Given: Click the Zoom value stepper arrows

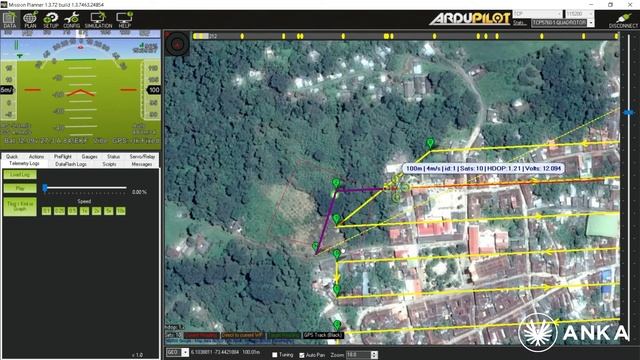Looking at the screenshot, I should click(374, 355).
